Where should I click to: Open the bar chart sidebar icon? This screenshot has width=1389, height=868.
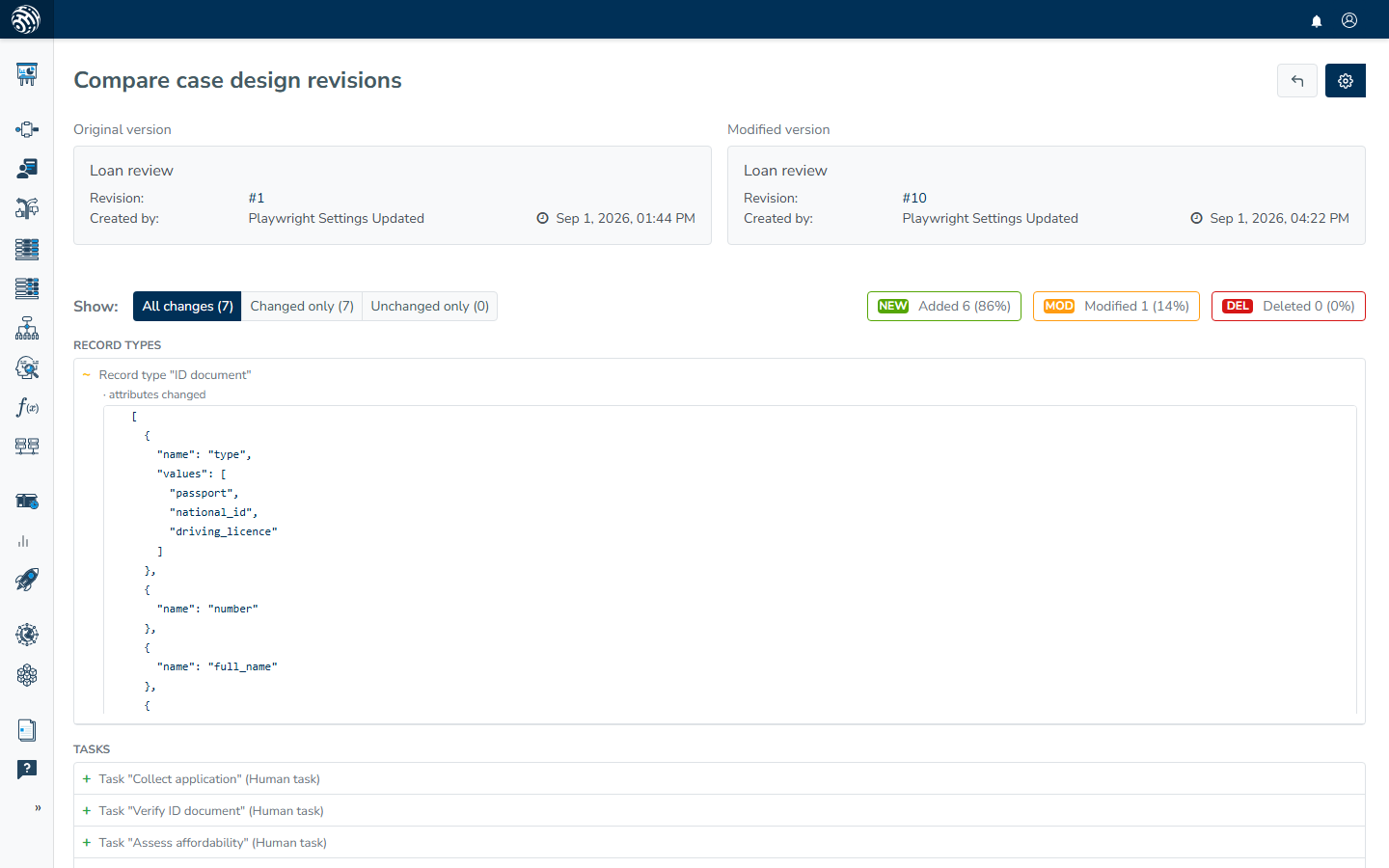[23, 541]
